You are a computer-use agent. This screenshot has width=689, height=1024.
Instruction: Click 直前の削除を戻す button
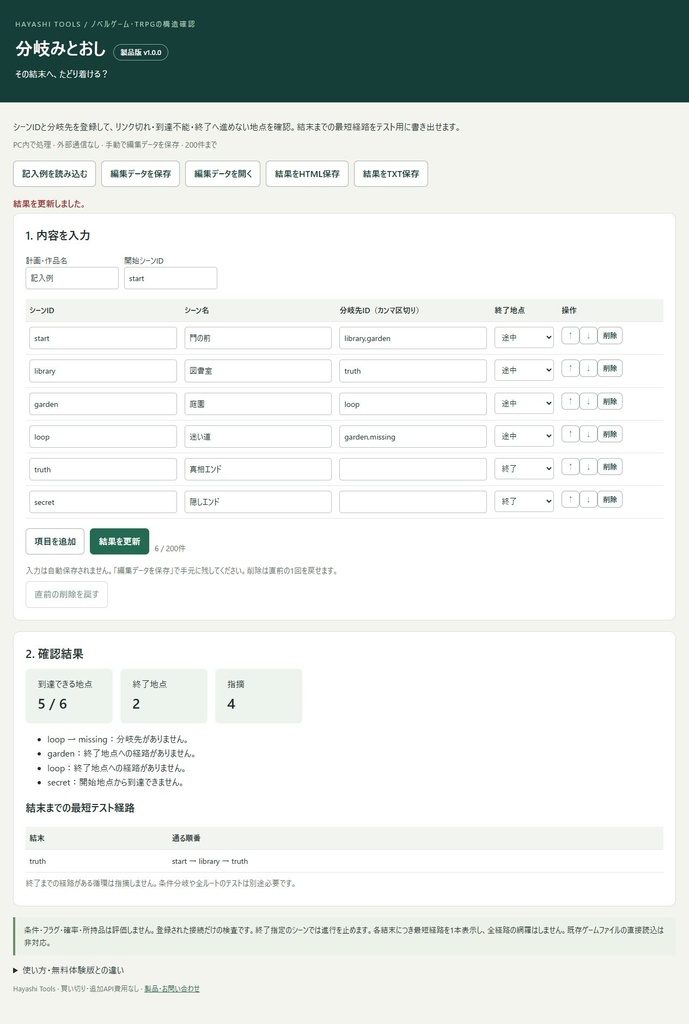pos(67,594)
